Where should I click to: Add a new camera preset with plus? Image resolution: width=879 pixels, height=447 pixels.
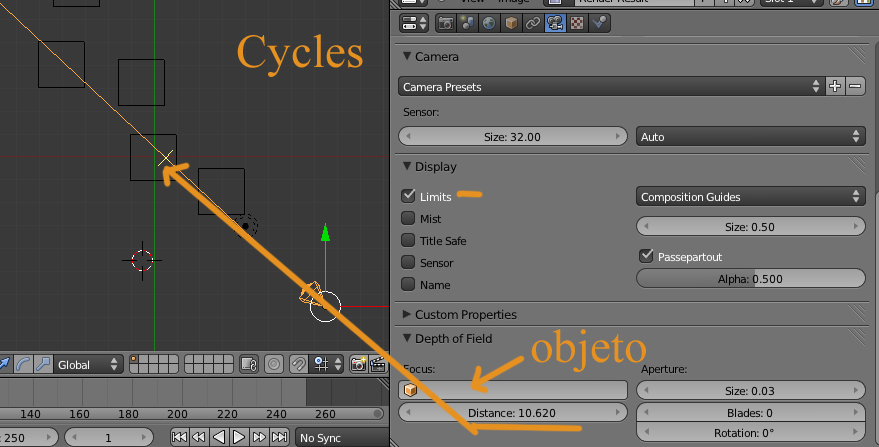coord(835,86)
